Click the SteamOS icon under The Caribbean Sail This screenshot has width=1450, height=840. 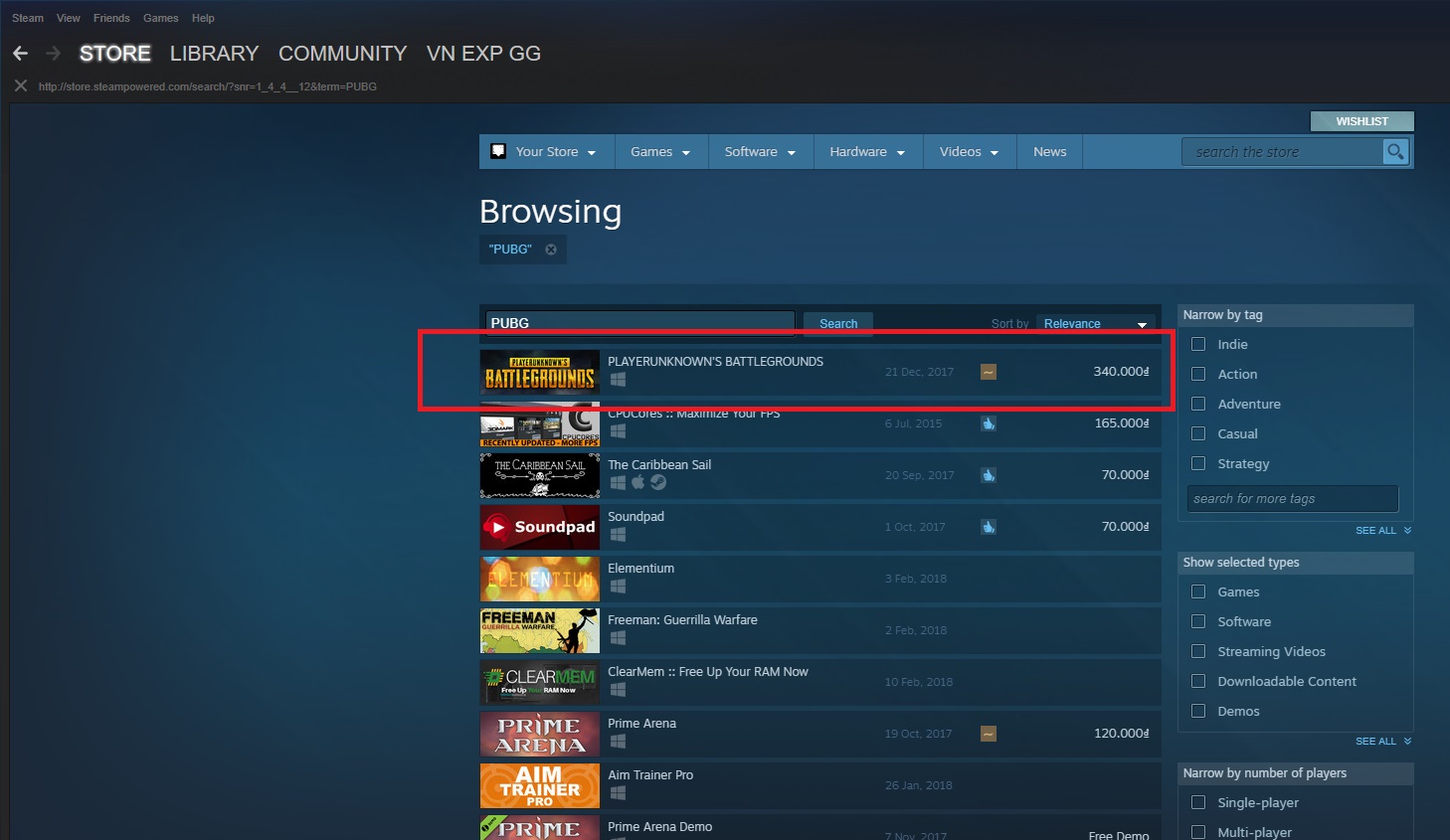(658, 483)
